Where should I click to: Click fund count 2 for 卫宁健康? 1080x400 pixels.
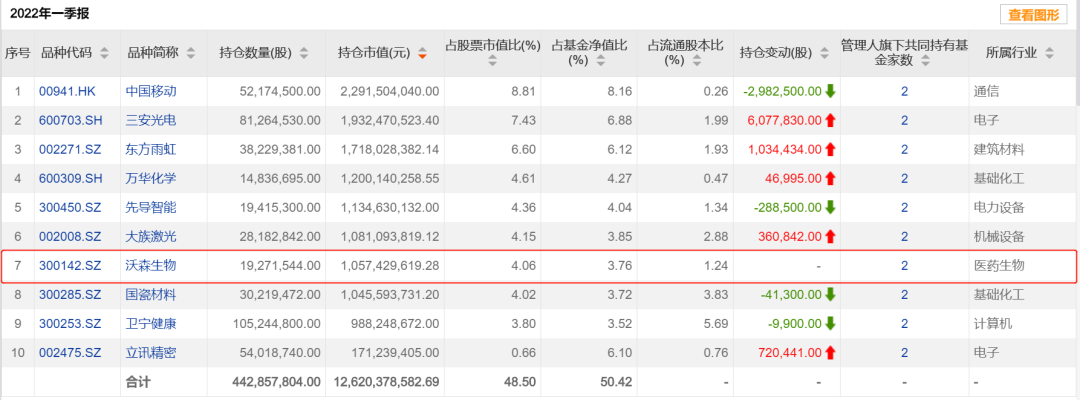click(x=904, y=324)
